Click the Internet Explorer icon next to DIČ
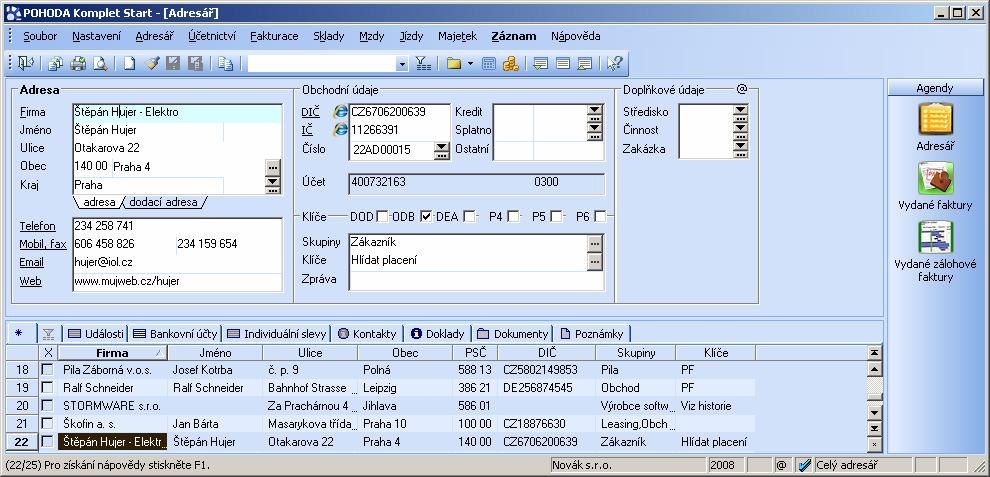The width and height of the screenshot is (990, 477). (x=341, y=112)
